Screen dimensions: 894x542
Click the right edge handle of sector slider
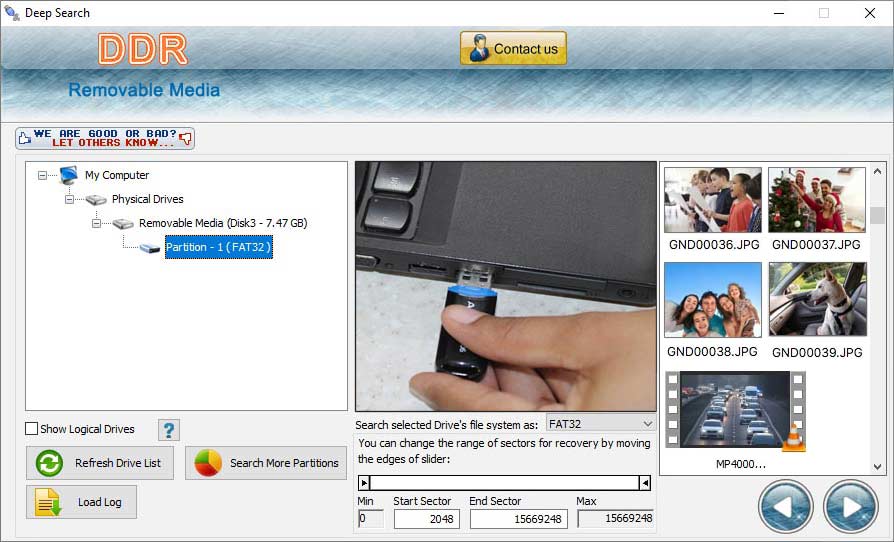645,483
